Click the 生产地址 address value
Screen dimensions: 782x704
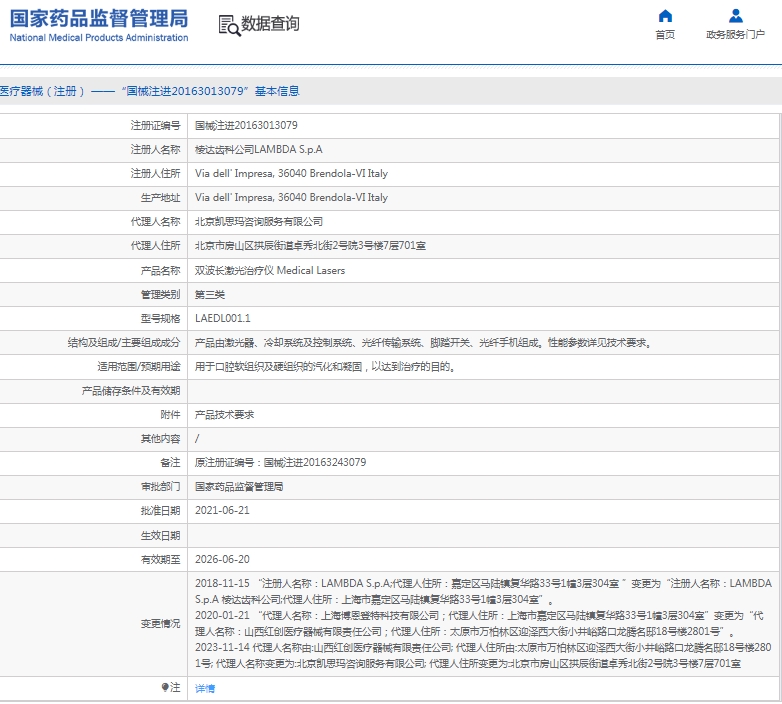(x=291, y=197)
